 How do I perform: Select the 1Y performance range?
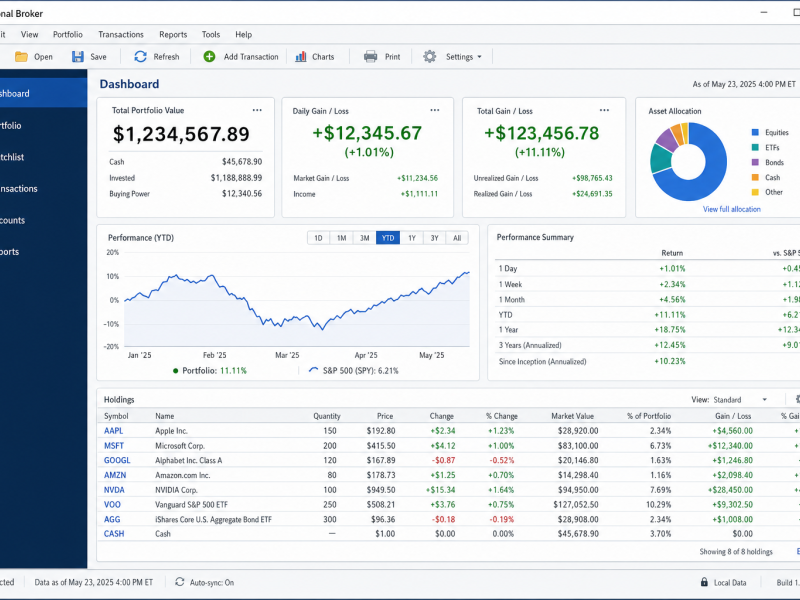click(x=412, y=238)
